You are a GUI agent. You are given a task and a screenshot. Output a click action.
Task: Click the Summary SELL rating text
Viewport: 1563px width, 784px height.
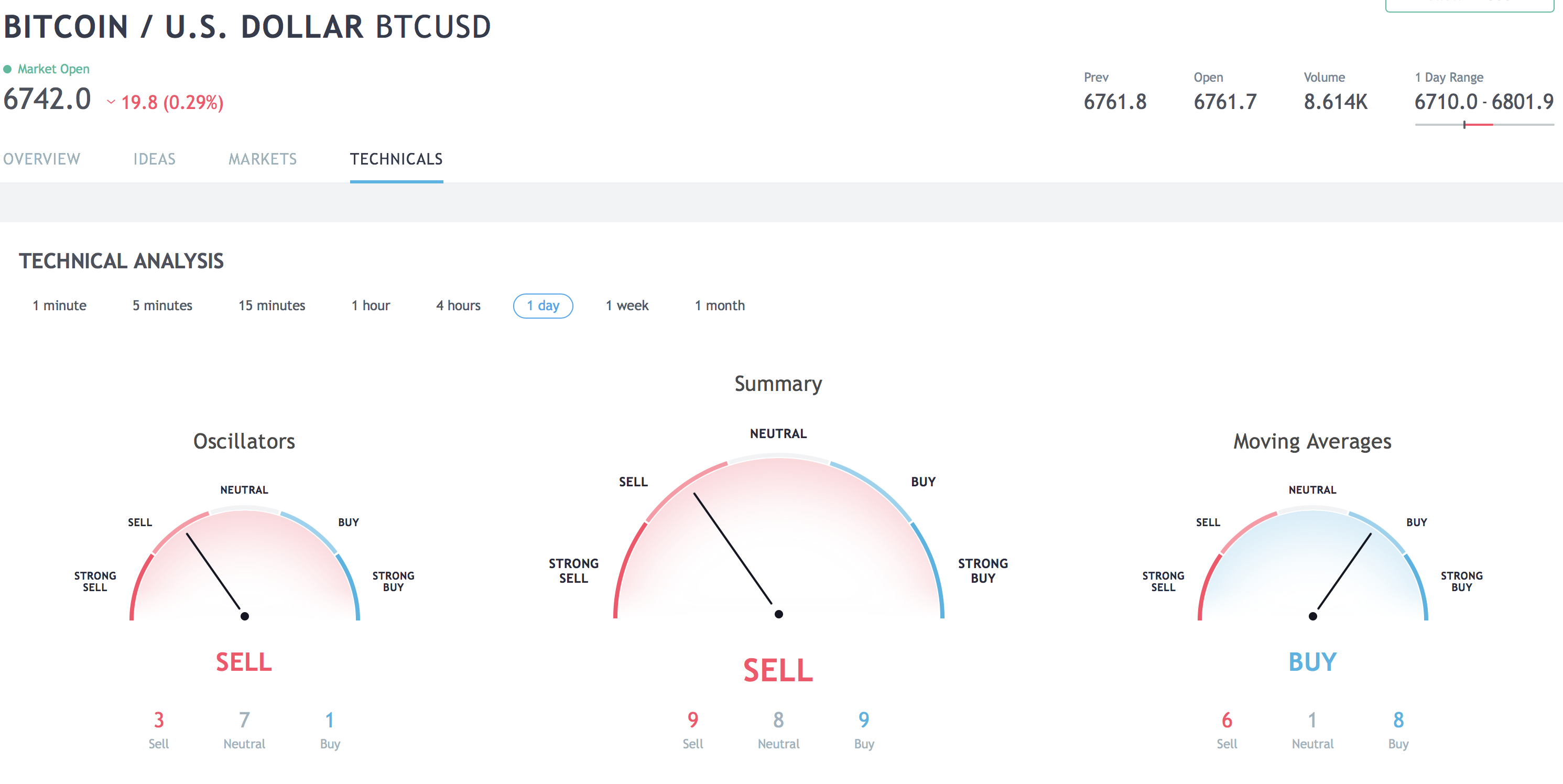point(778,670)
